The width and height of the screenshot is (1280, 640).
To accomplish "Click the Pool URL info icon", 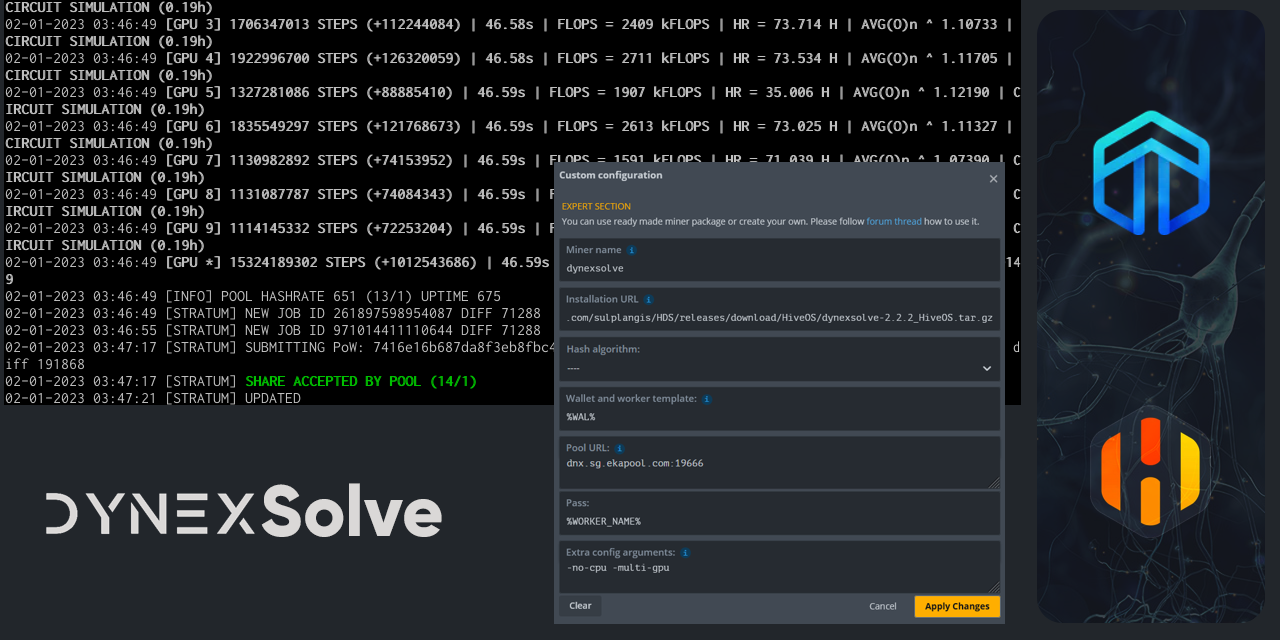I will [x=620, y=448].
